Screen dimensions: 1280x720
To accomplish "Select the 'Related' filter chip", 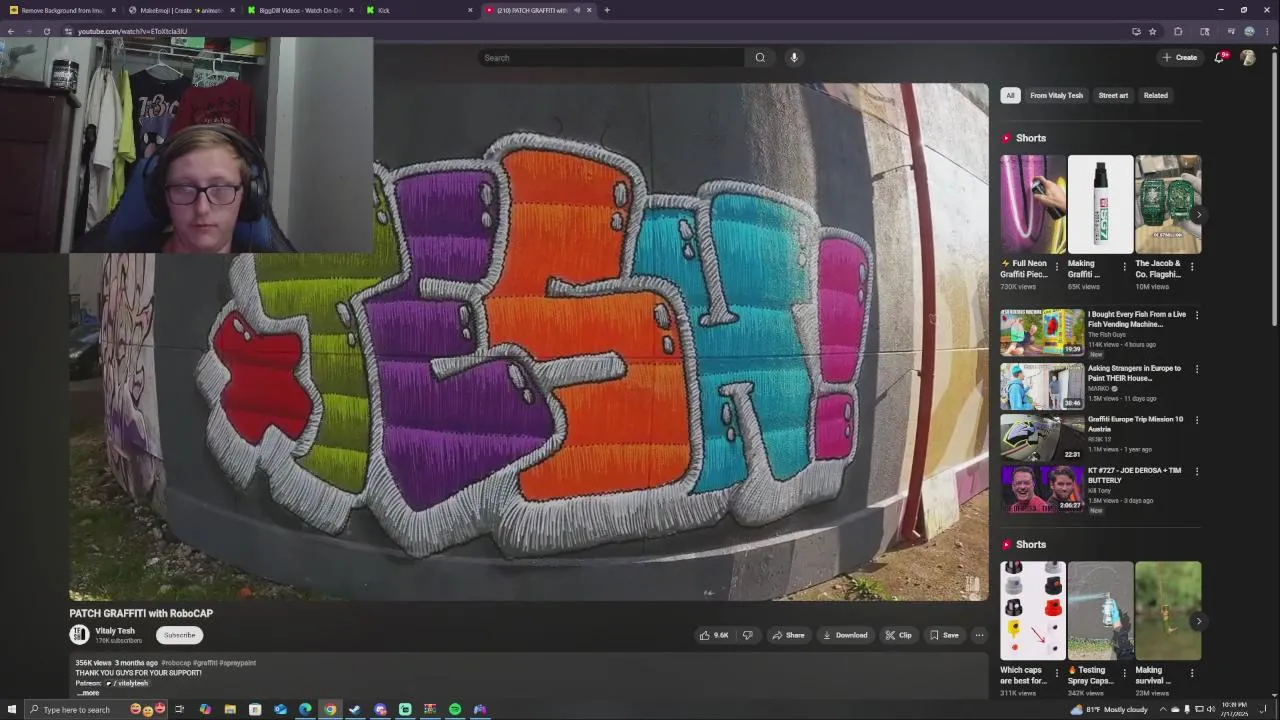I will pyautogui.click(x=1156, y=95).
